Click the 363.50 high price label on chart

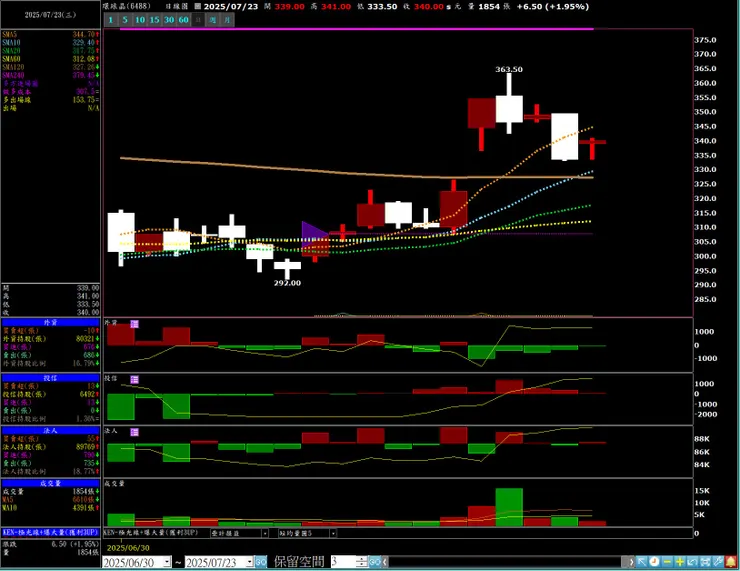click(x=509, y=69)
